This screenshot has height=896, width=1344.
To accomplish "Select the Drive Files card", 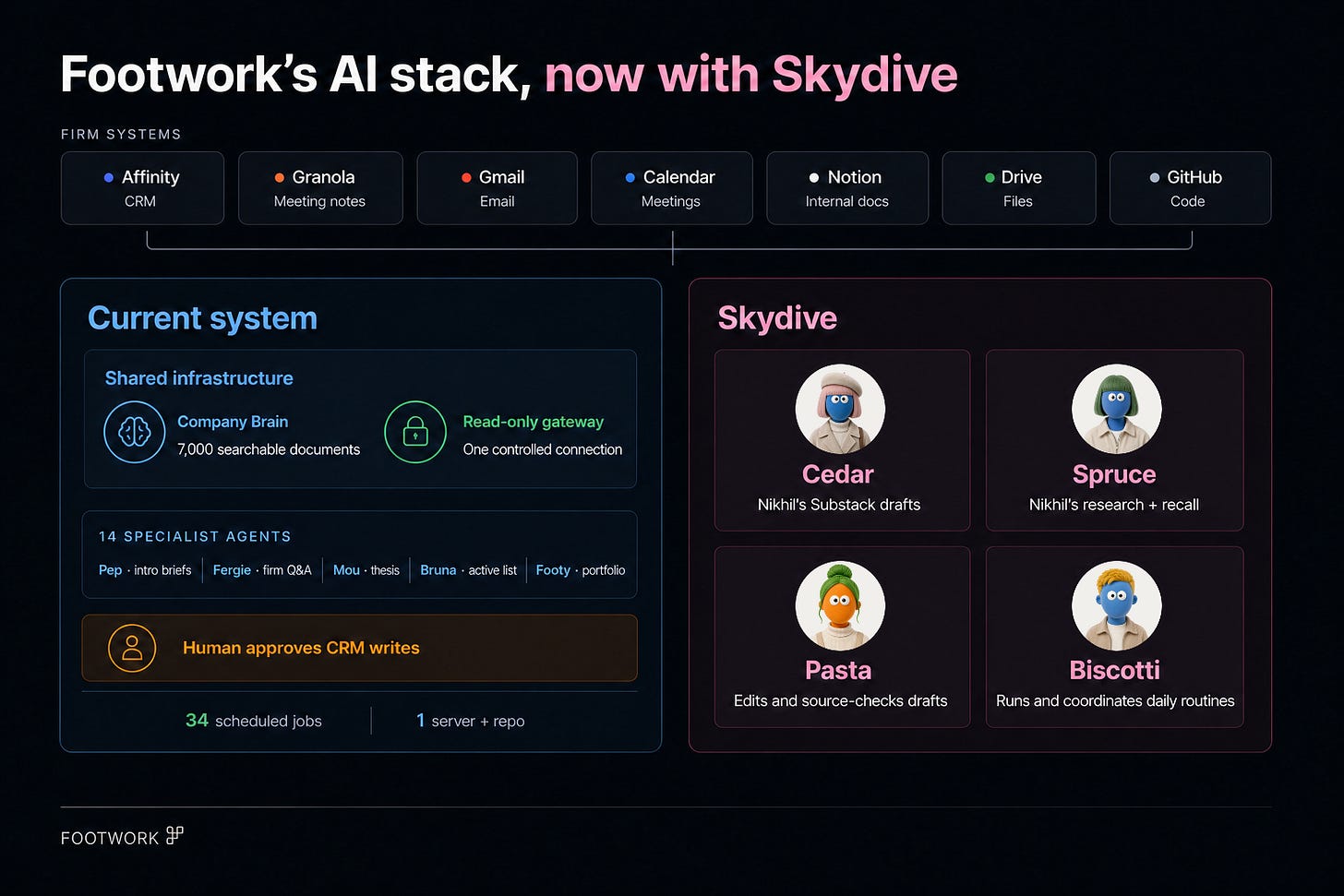I will click(1019, 188).
